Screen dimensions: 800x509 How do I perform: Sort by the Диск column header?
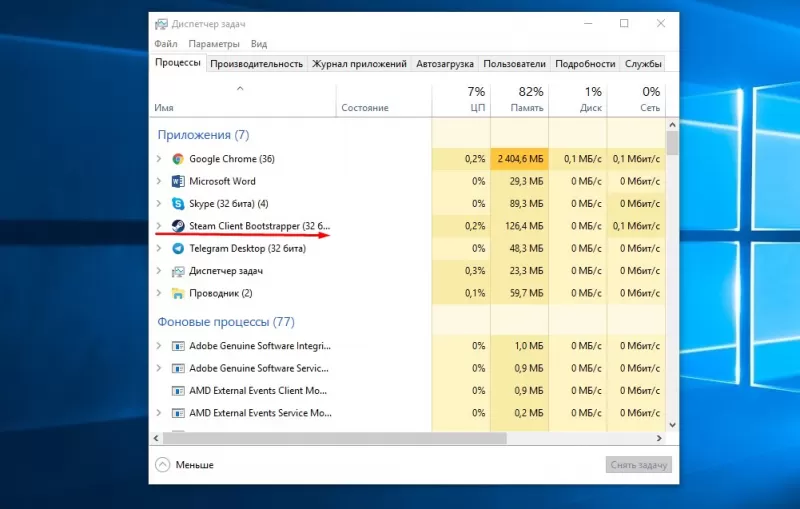click(578, 100)
